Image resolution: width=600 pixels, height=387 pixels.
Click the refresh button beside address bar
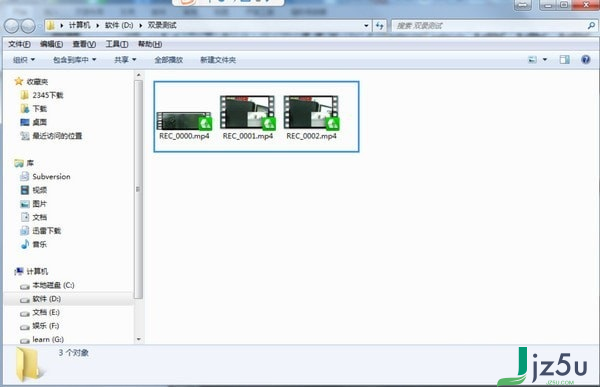tap(380, 26)
